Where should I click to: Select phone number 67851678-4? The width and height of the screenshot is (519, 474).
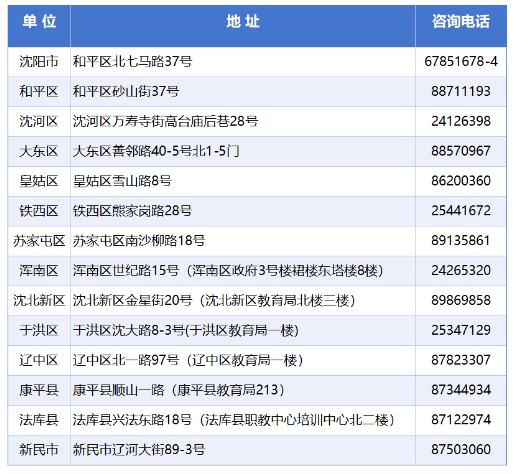pos(461,61)
